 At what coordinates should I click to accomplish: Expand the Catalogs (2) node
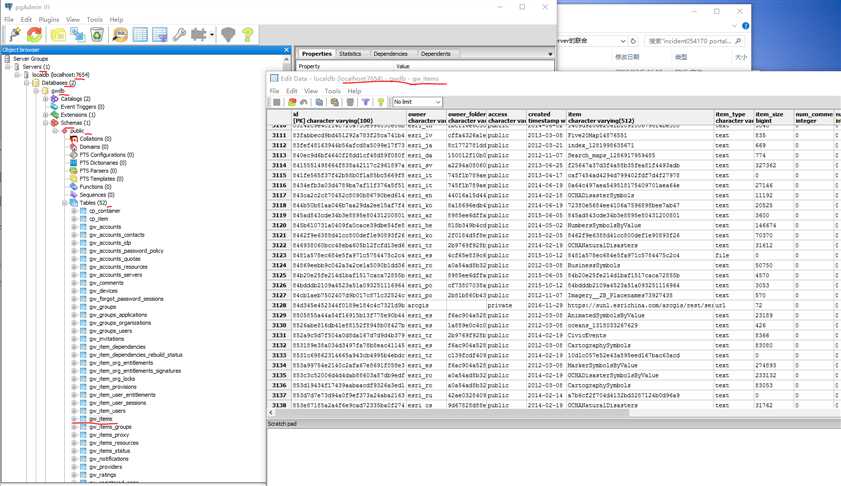[46, 99]
